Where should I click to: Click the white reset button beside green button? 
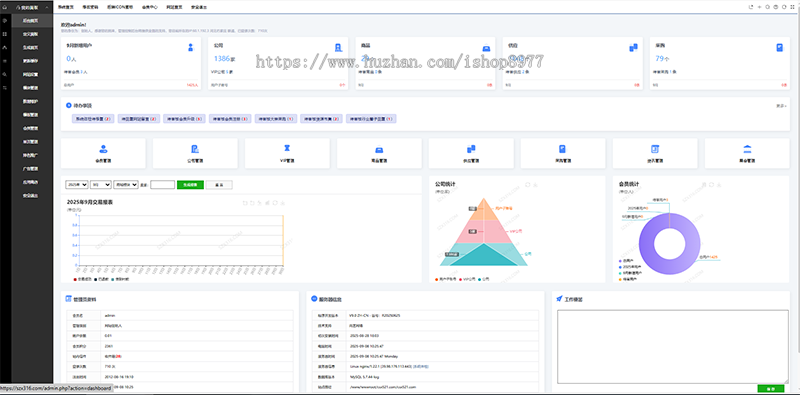click(219, 185)
